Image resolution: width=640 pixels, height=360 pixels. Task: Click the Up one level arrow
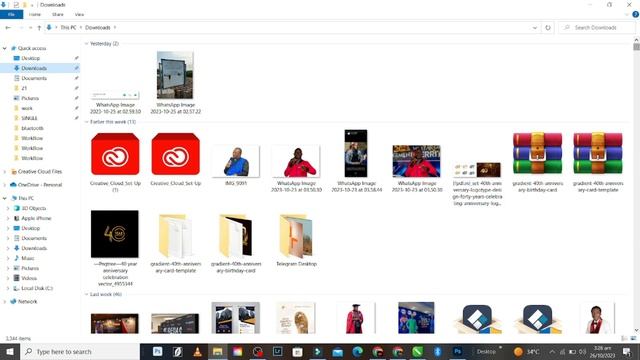[x=39, y=28]
